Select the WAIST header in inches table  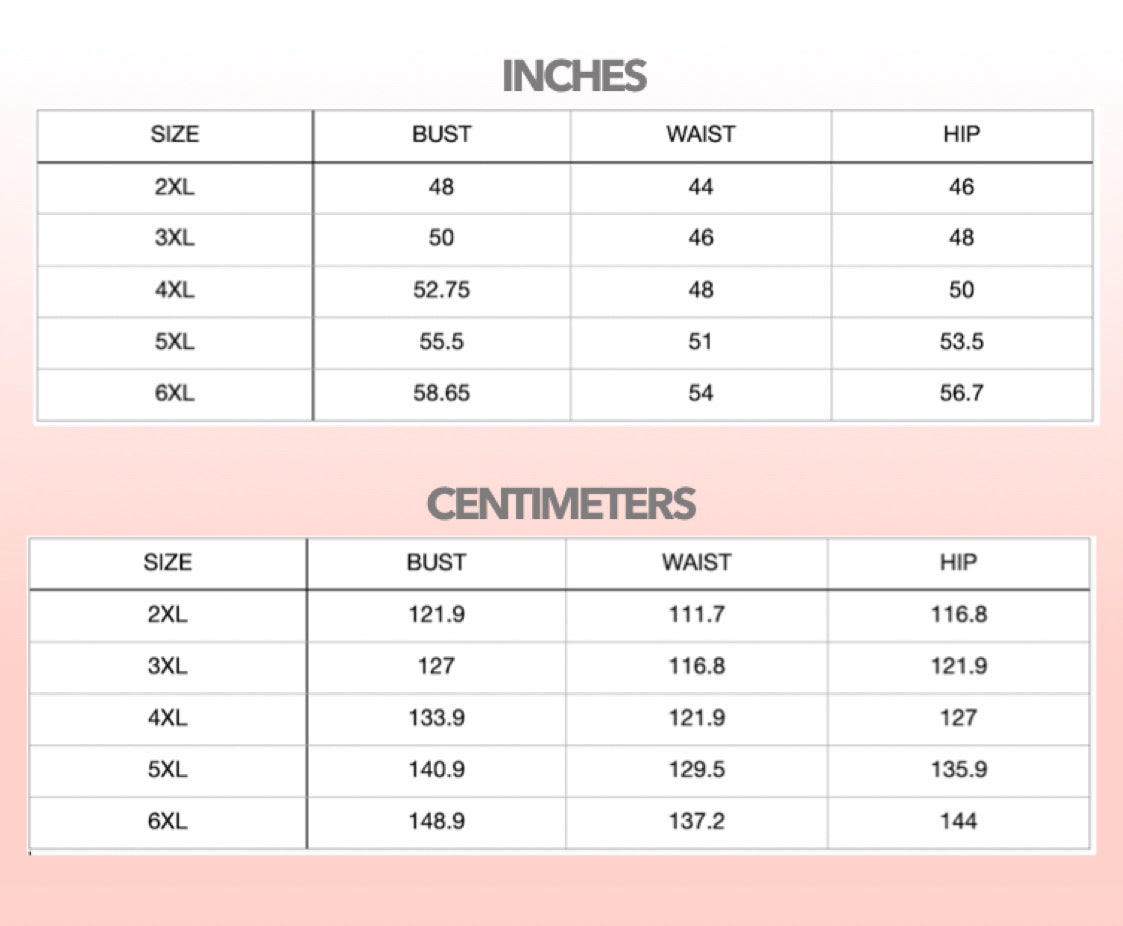pyautogui.click(x=700, y=134)
